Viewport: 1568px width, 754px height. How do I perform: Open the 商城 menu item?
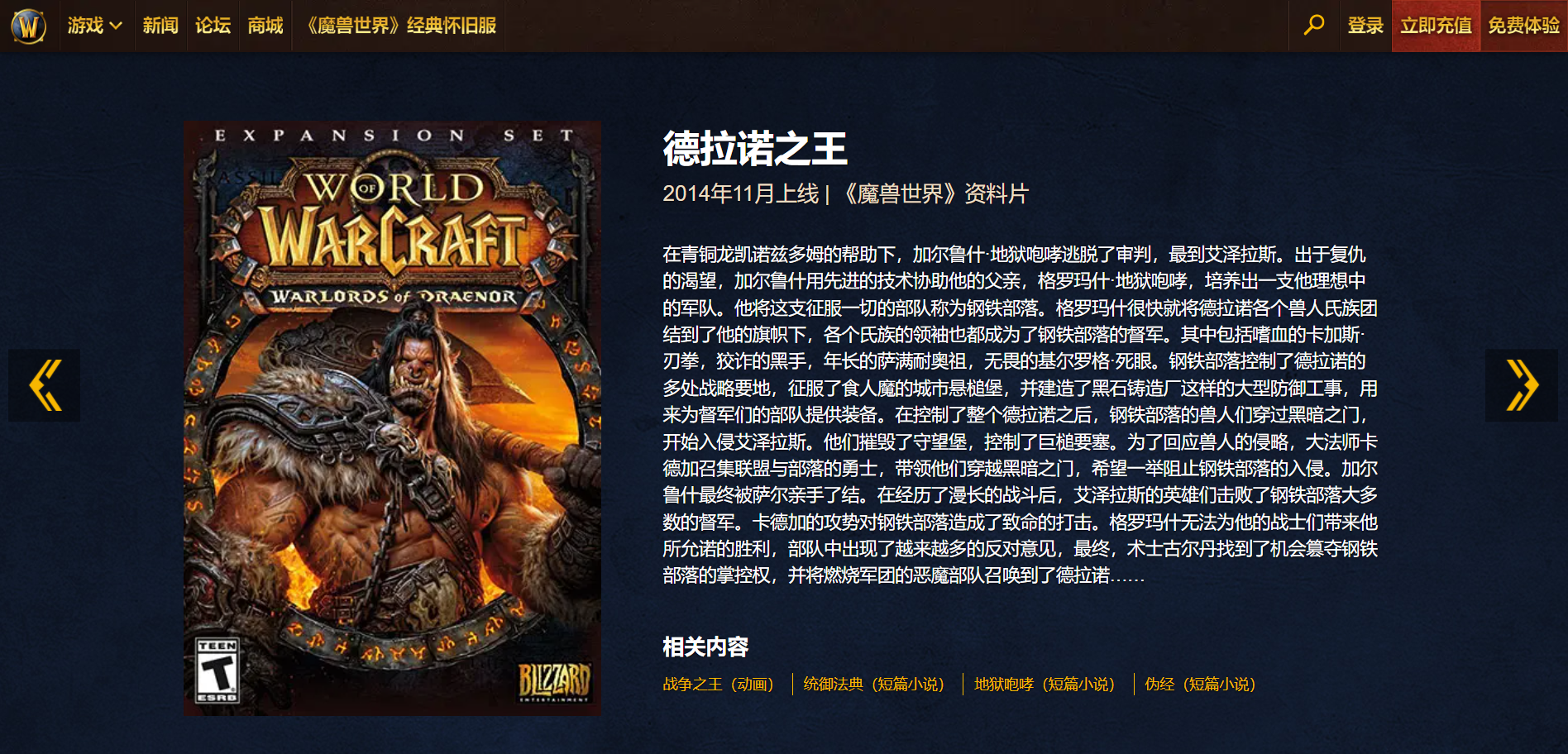click(265, 26)
